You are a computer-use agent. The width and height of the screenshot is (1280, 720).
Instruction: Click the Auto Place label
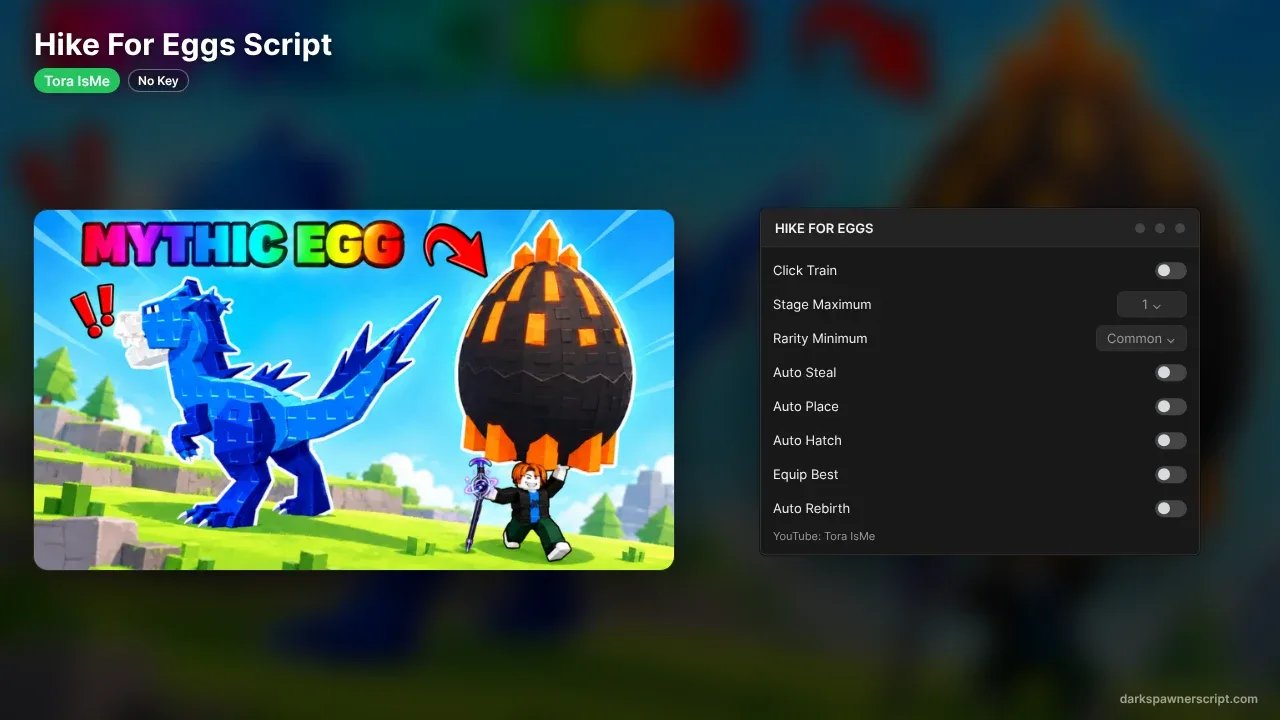(x=806, y=406)
